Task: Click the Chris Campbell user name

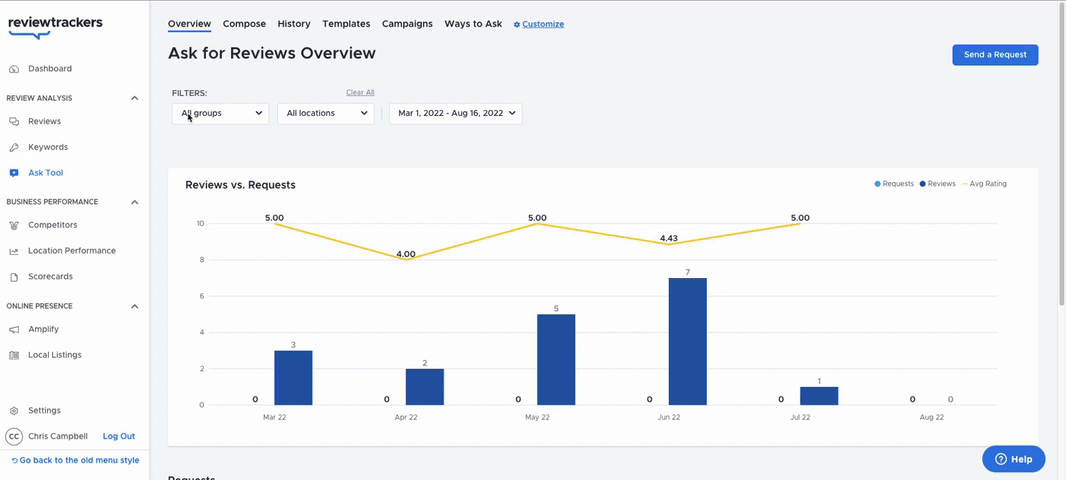Action: (x=58, y=436)
